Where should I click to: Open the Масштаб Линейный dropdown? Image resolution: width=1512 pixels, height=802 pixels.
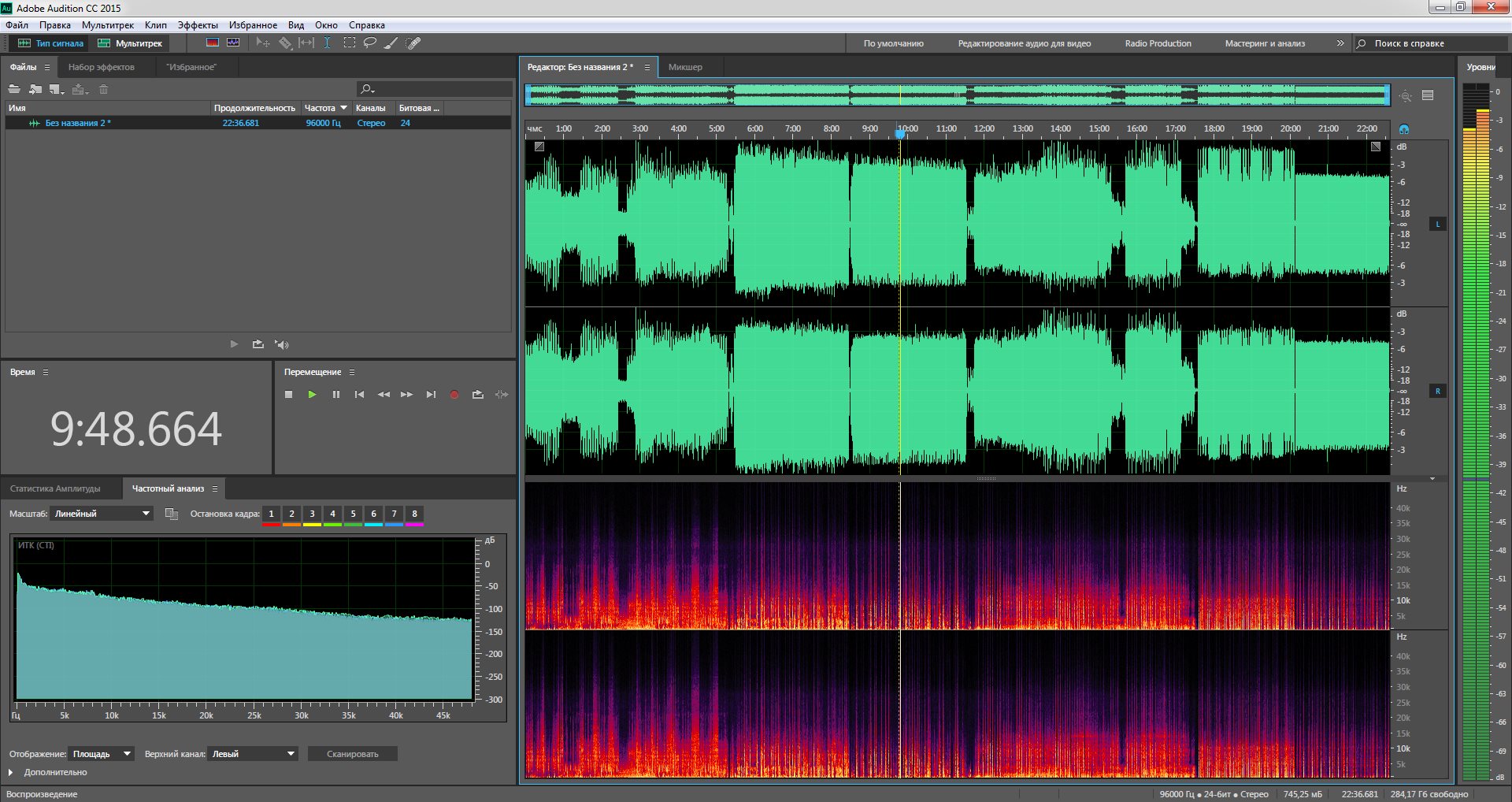(x=102, y=514)
